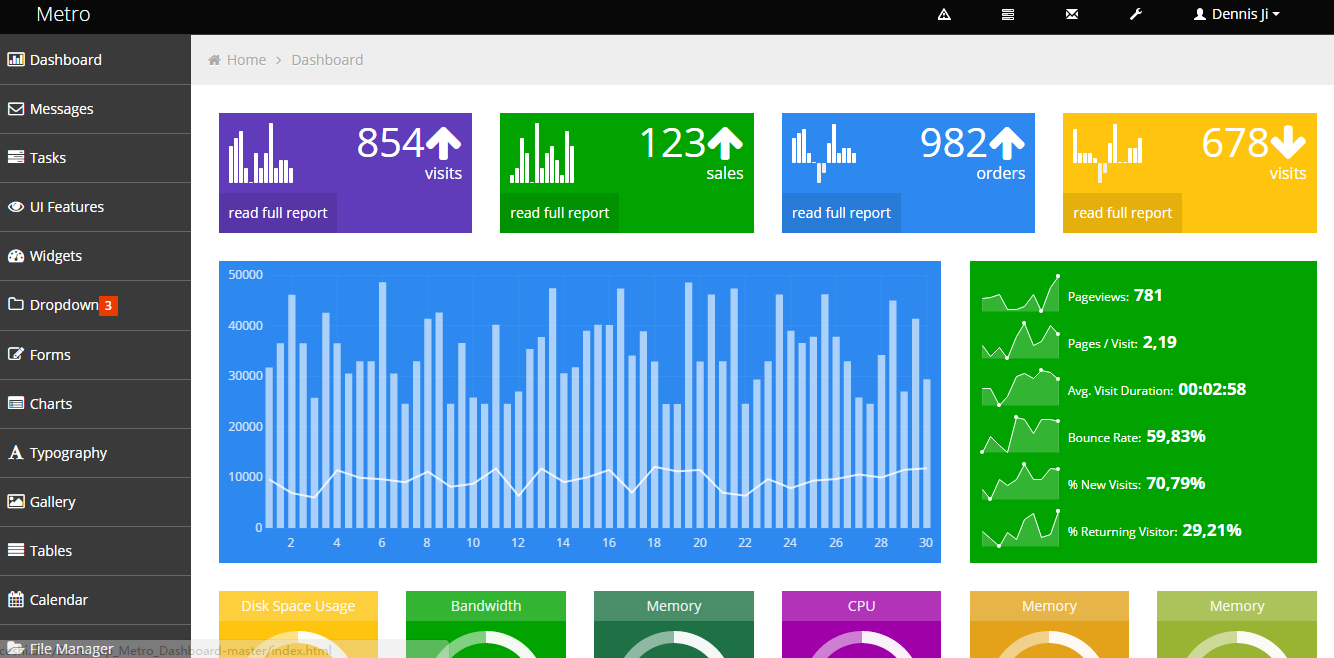
Task: Click the Home icon in breadcrumb
Action: point(214,60)
